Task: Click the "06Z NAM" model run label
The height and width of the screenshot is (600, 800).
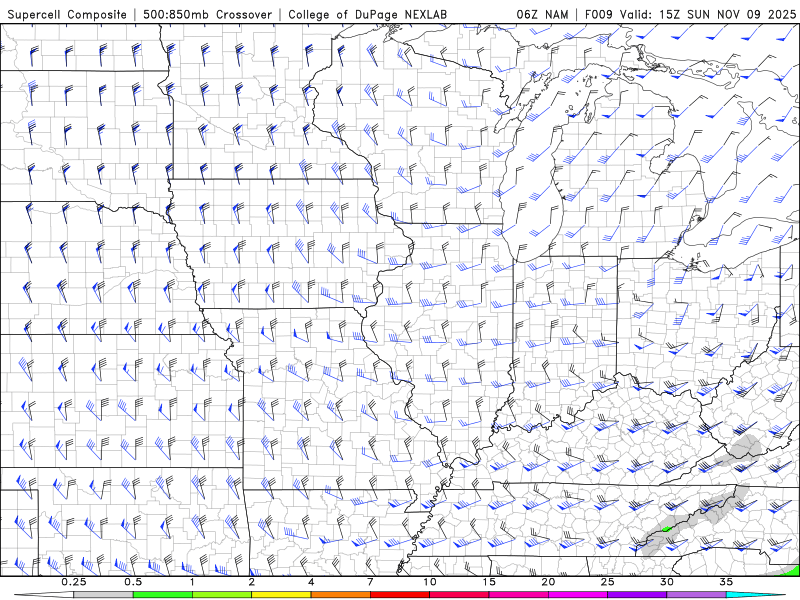Action: (542, 15)
